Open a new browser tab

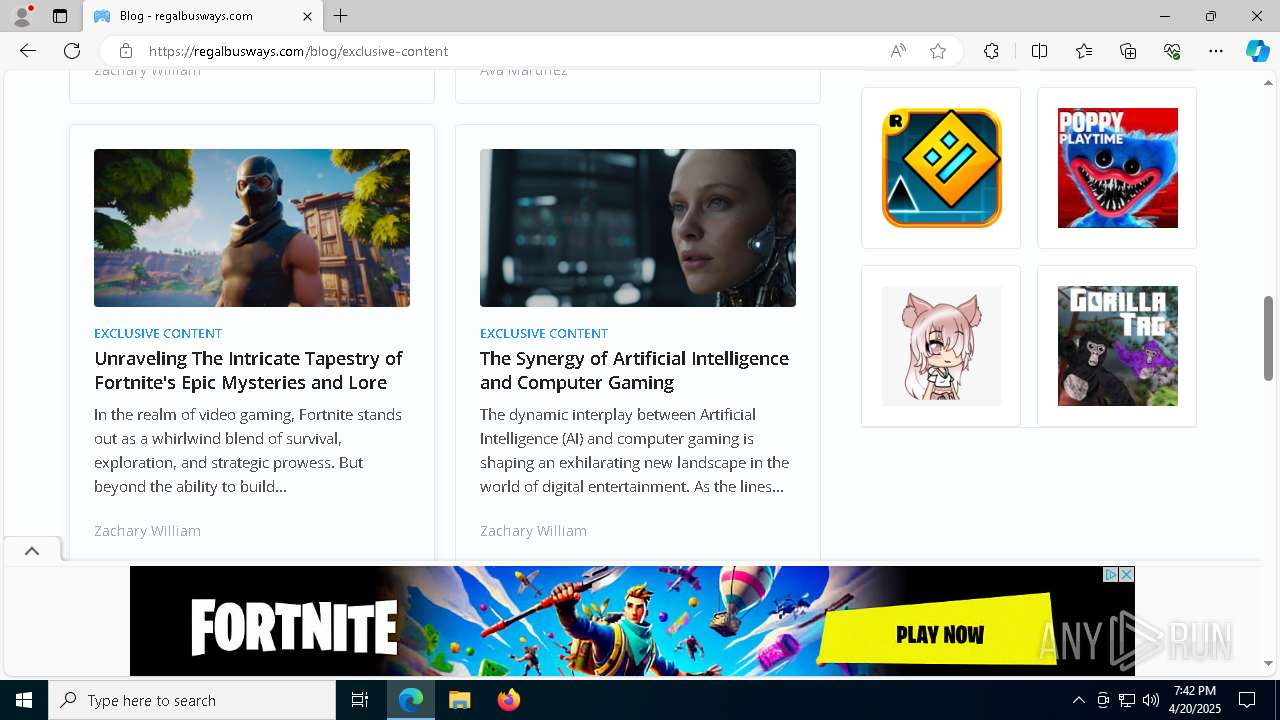pos(341,16)
